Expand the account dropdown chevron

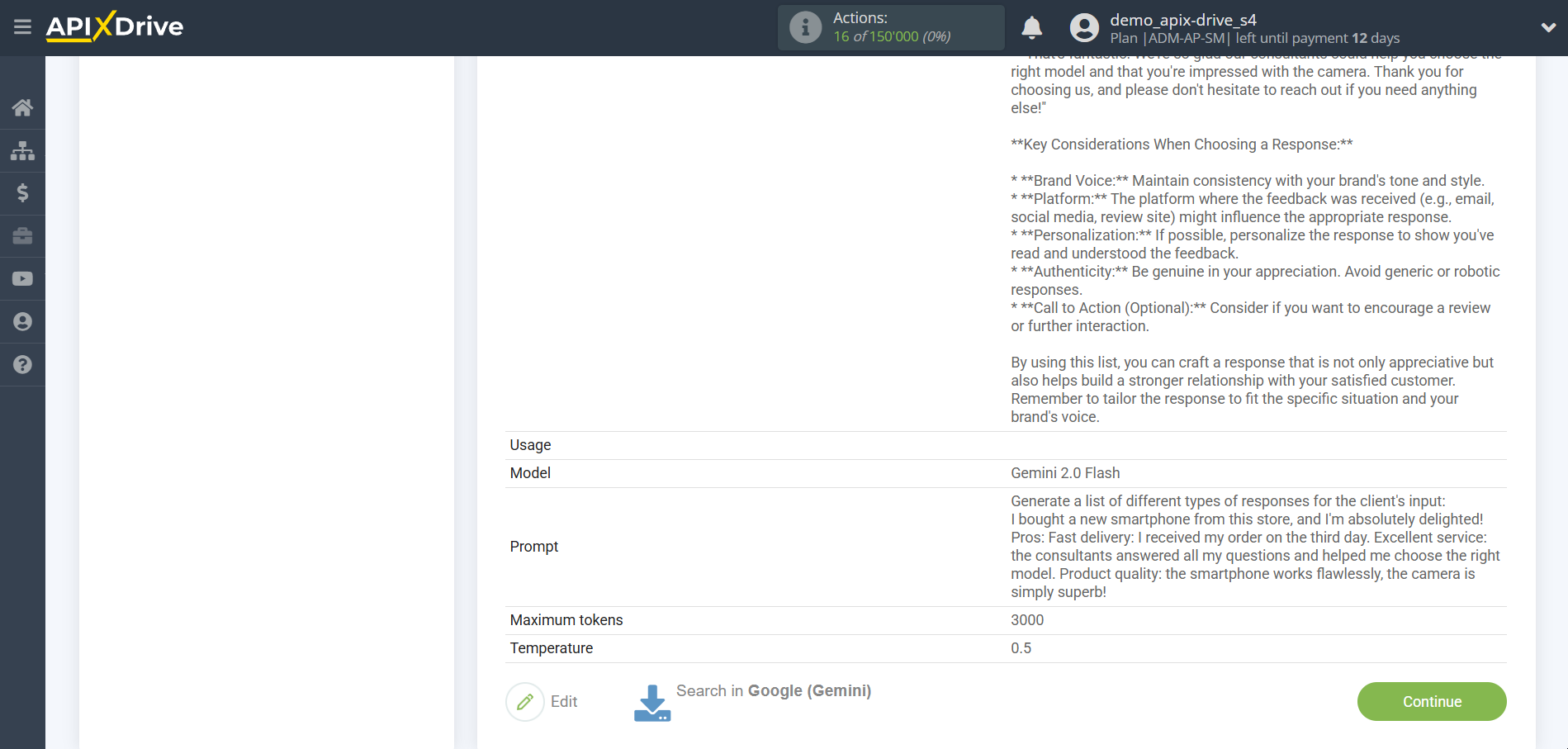[x=1548, y=26]
